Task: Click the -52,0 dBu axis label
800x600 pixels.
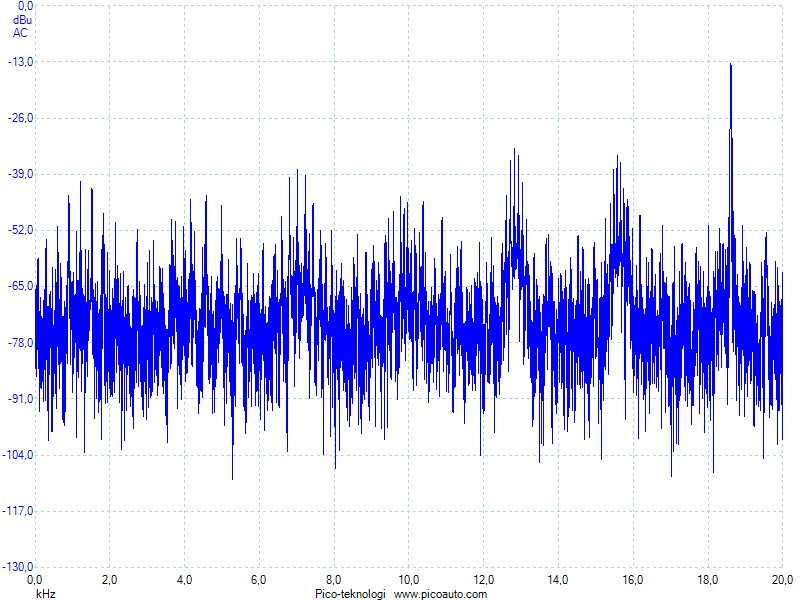Action: click(21, 230)
